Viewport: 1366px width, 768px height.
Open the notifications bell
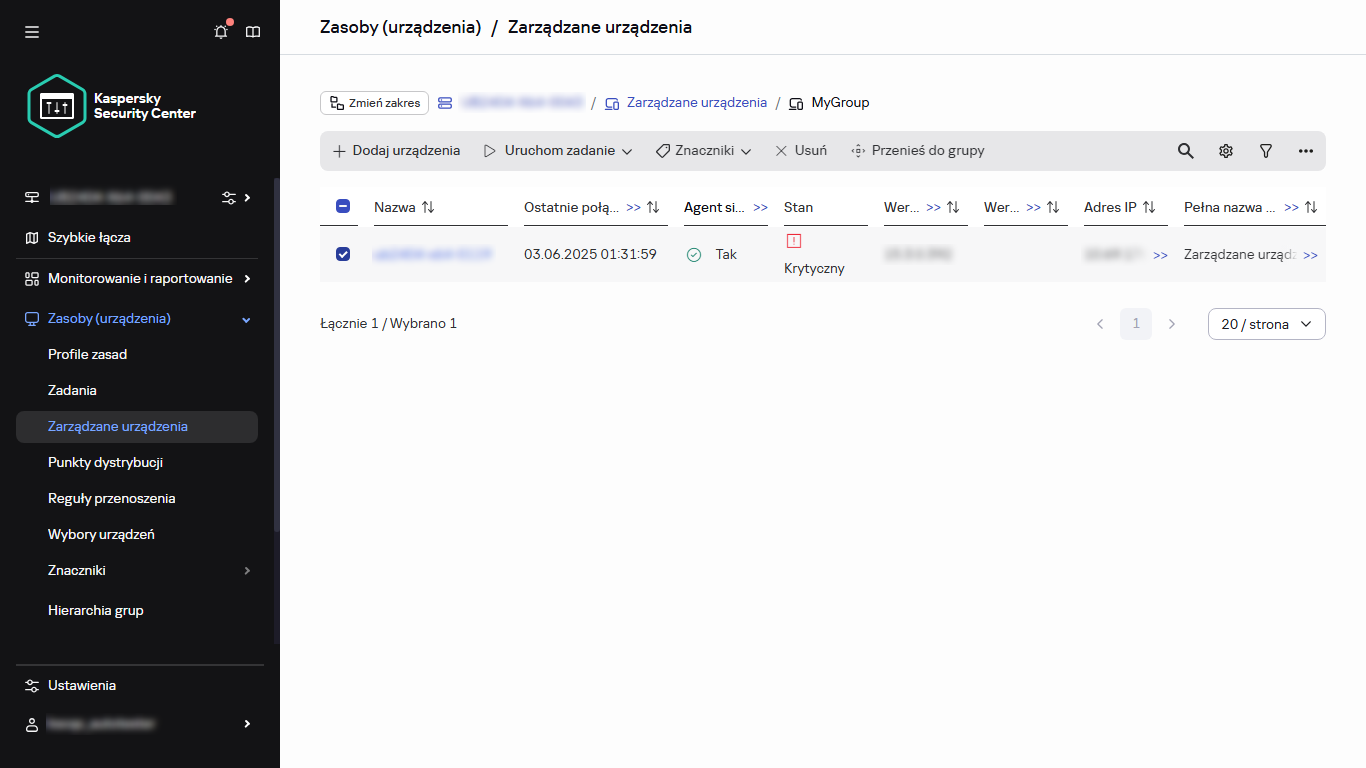tap(220, 31)
